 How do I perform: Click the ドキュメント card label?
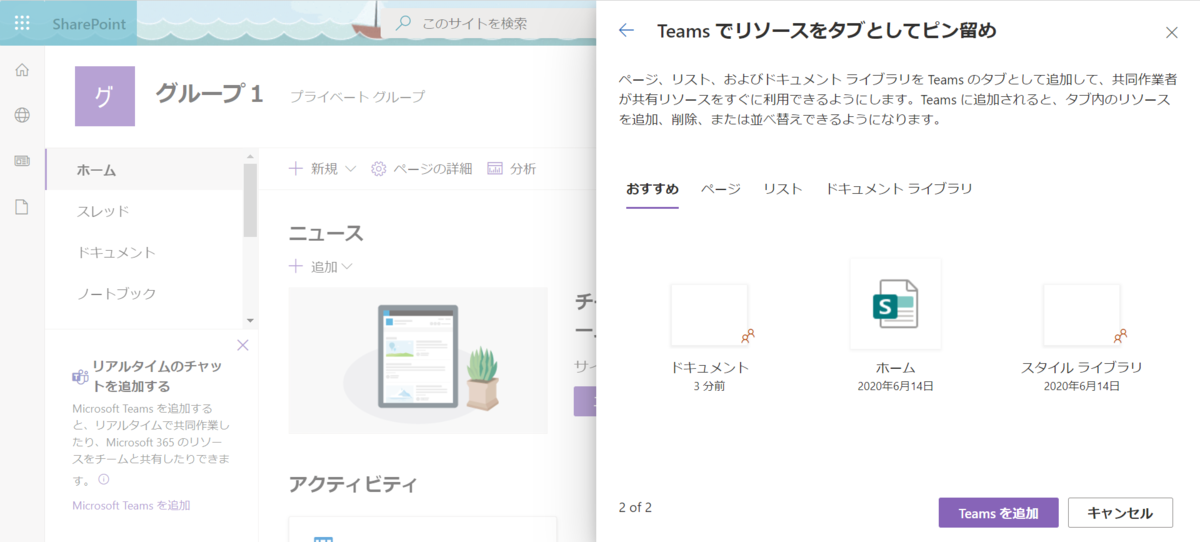(x=710, y=367)
